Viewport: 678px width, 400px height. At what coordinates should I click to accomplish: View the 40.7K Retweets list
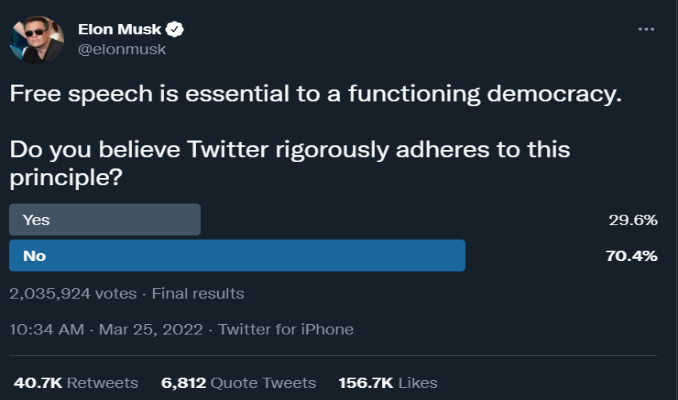coord(75,382)
